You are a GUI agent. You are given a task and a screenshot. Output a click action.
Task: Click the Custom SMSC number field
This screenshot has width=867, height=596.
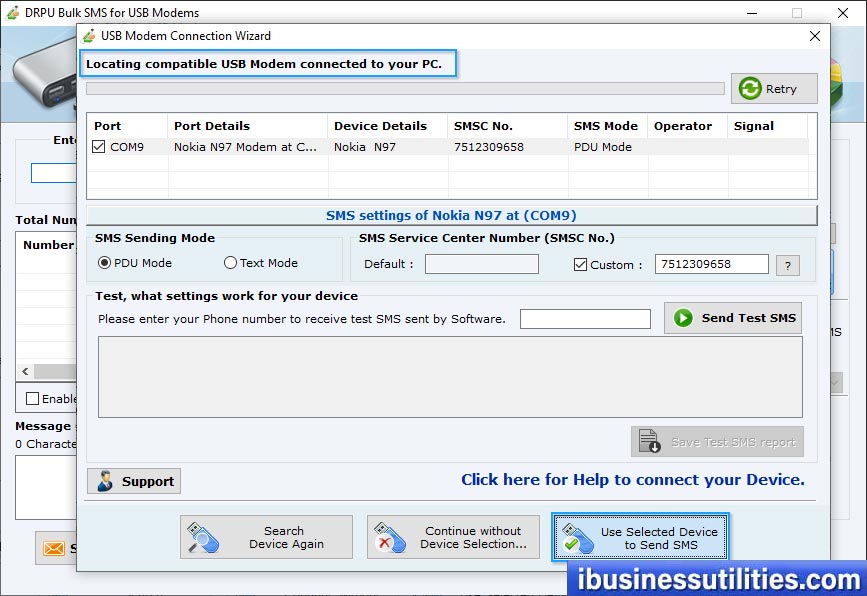(x=712, y=264)
